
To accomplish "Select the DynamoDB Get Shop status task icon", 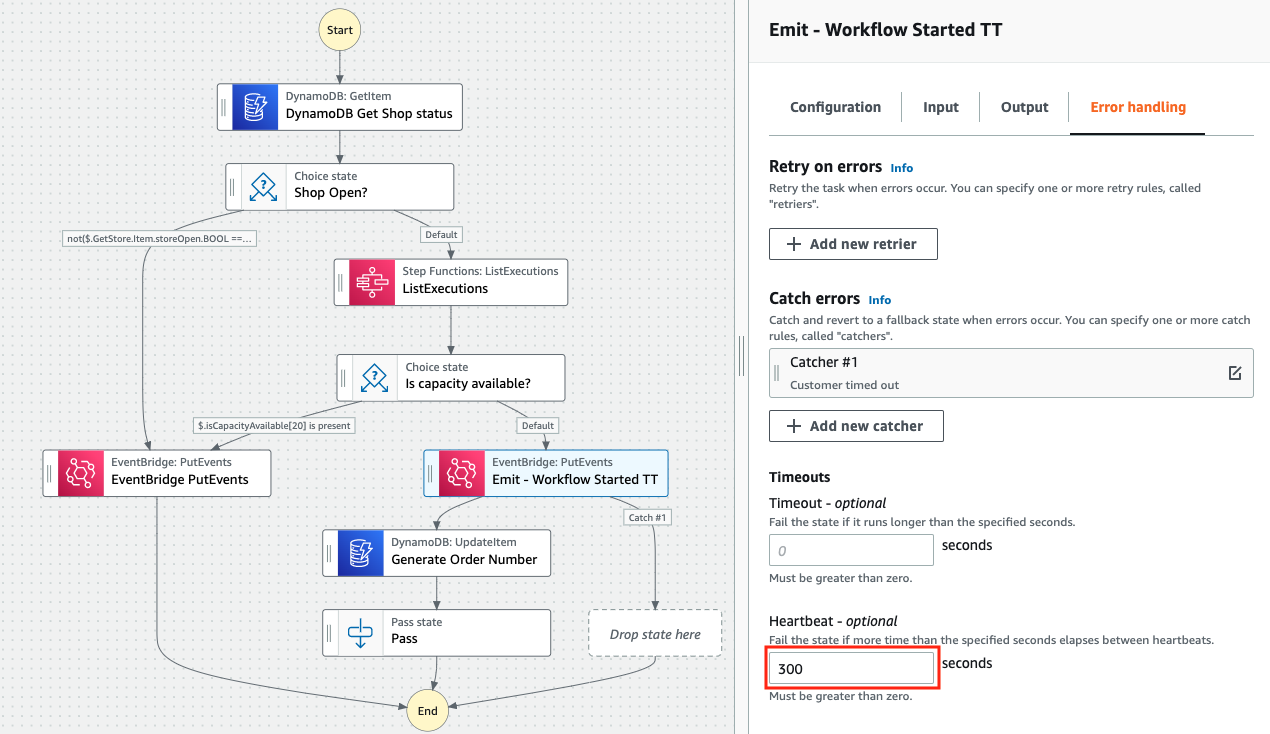I will pos(255,107).
